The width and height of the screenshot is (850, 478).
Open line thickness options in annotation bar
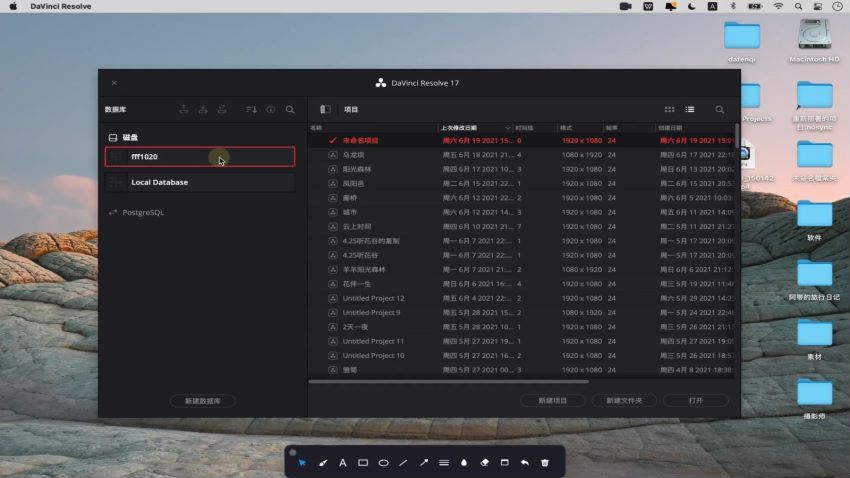444,463
